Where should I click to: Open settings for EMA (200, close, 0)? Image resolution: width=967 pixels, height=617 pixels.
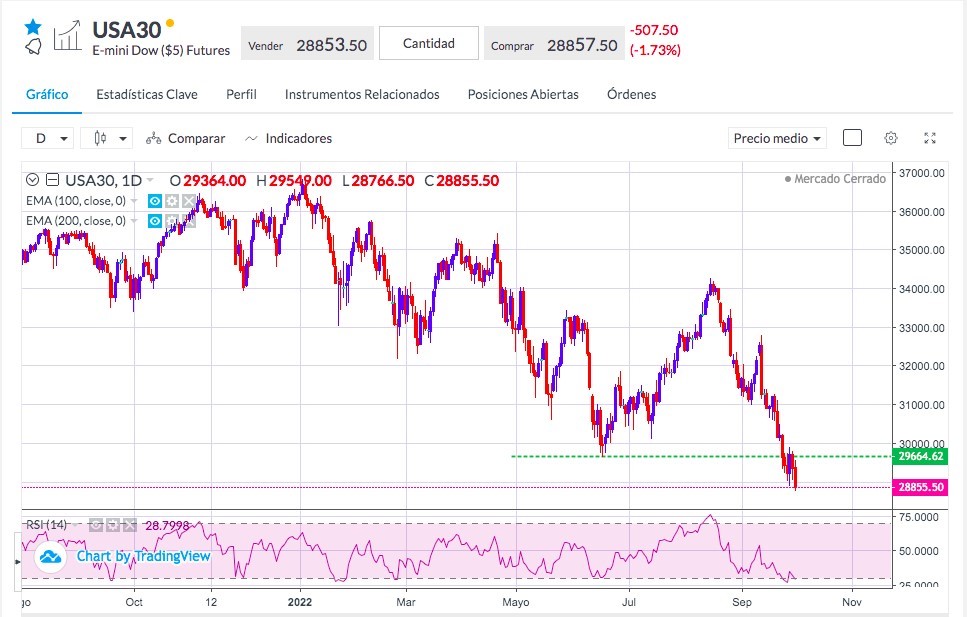(x=172, y=221)
